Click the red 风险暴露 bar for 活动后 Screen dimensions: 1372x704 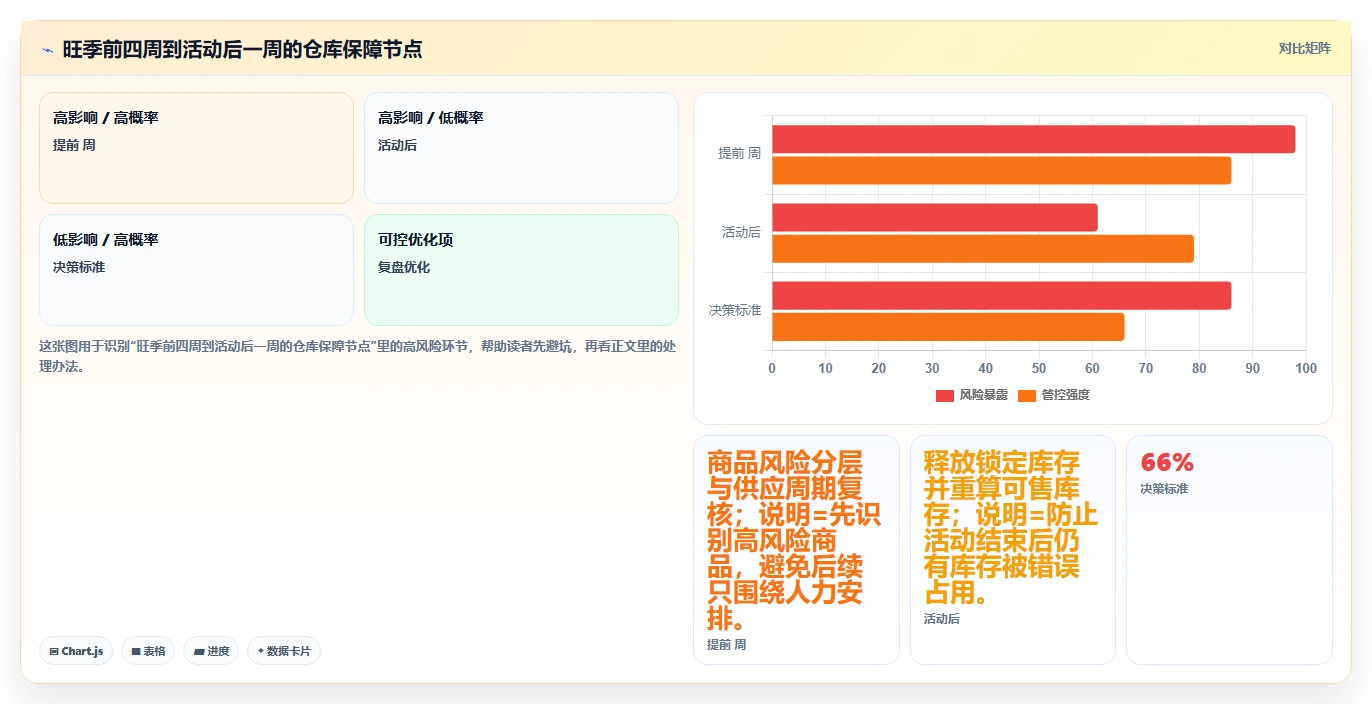(x=935, y=217)
